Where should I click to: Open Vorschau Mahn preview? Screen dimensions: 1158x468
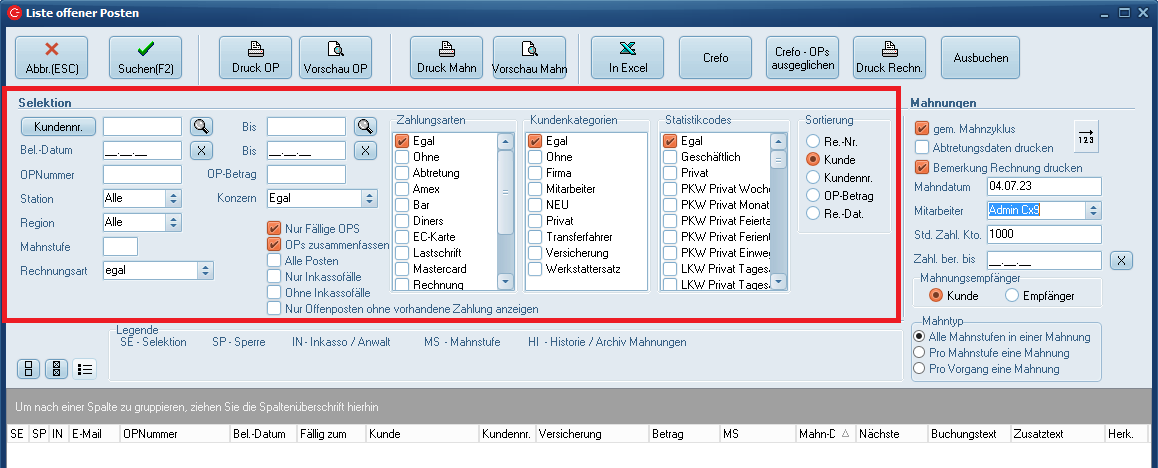[529, 57]
